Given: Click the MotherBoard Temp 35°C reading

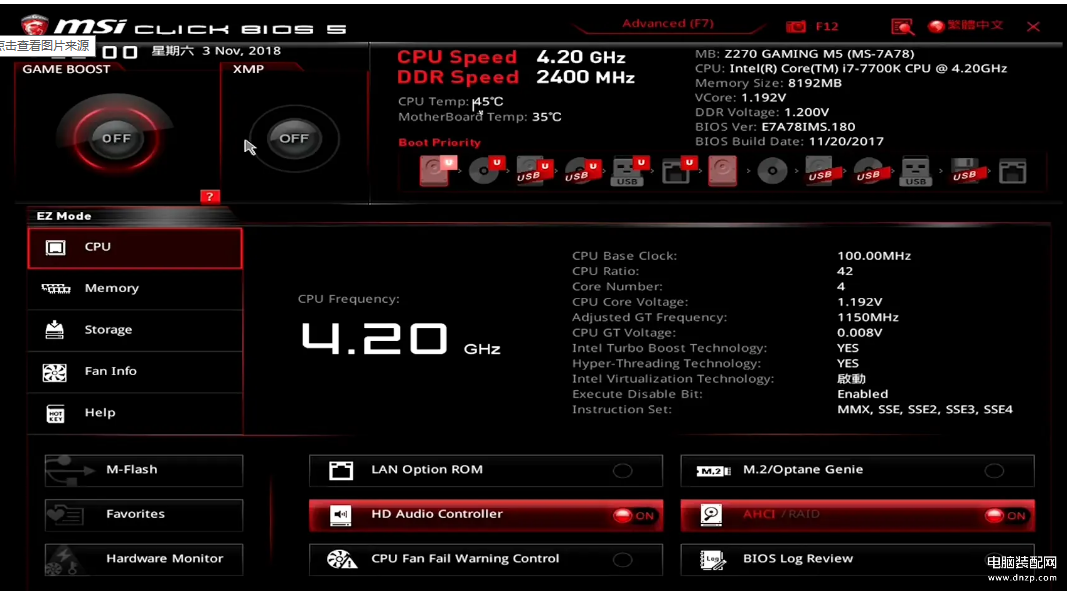Looking at the screenshot, I should 480,117.
